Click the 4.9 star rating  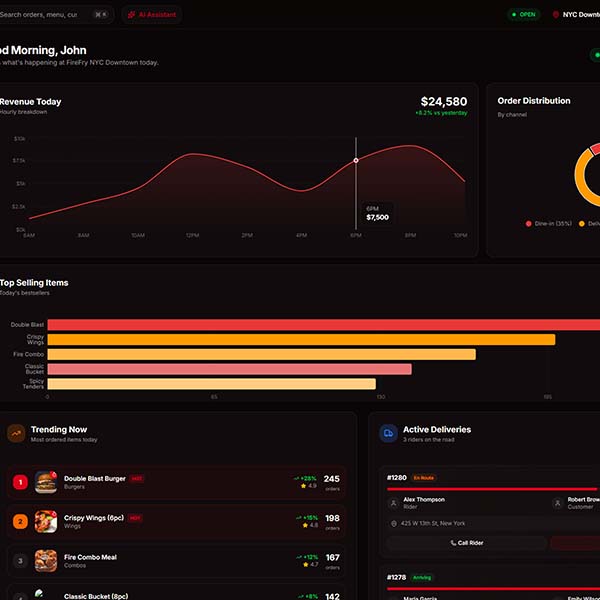click(x=309, y=486)
